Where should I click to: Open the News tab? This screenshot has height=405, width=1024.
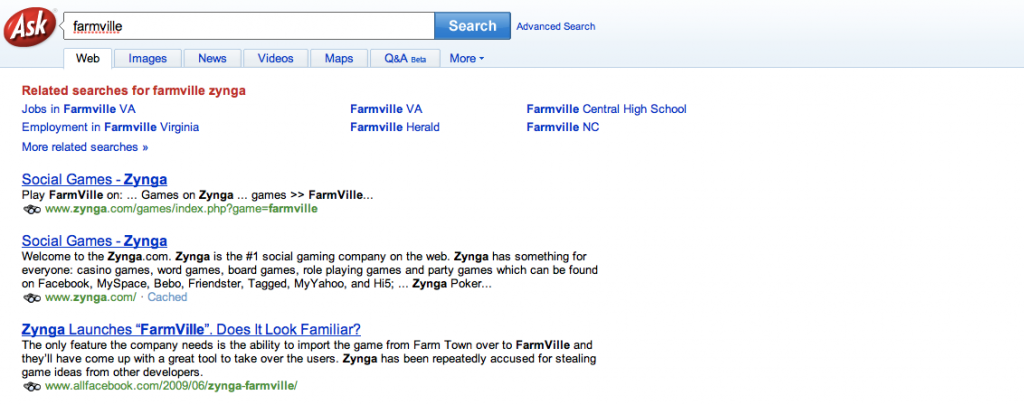(x=212, y=59)
